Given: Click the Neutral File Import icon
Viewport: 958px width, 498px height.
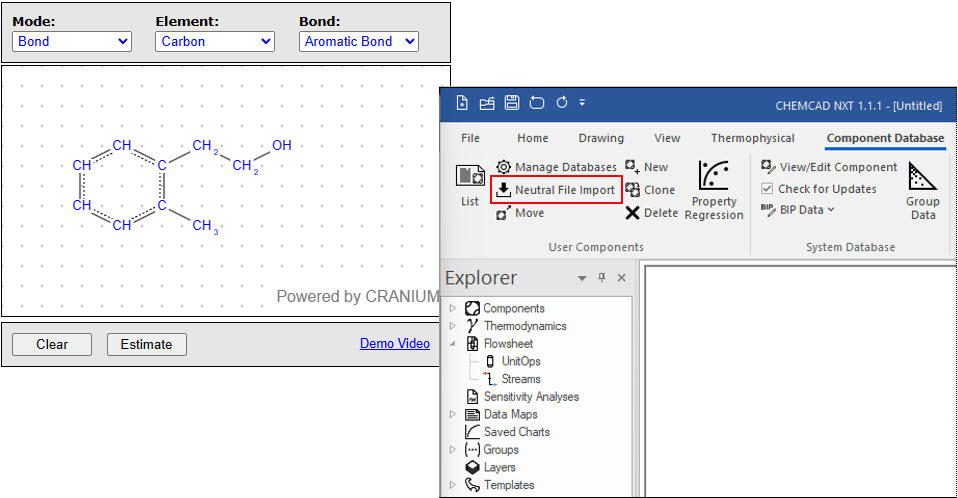Looking at the screenshot, I should click(504, 190).
